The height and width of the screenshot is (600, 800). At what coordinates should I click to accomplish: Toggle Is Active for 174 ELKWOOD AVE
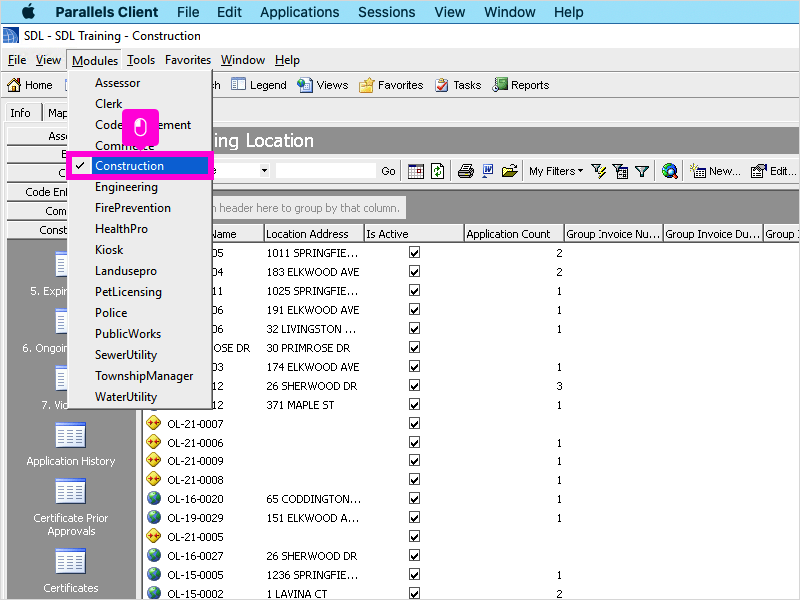click(414, 366)
